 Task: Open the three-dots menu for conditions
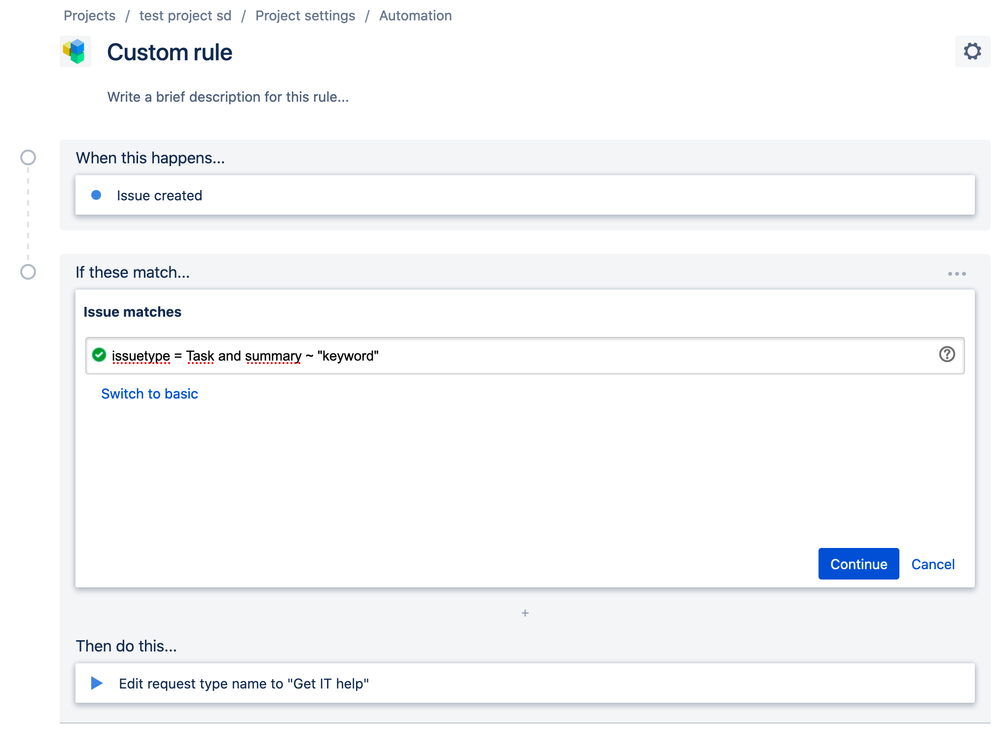957,274
